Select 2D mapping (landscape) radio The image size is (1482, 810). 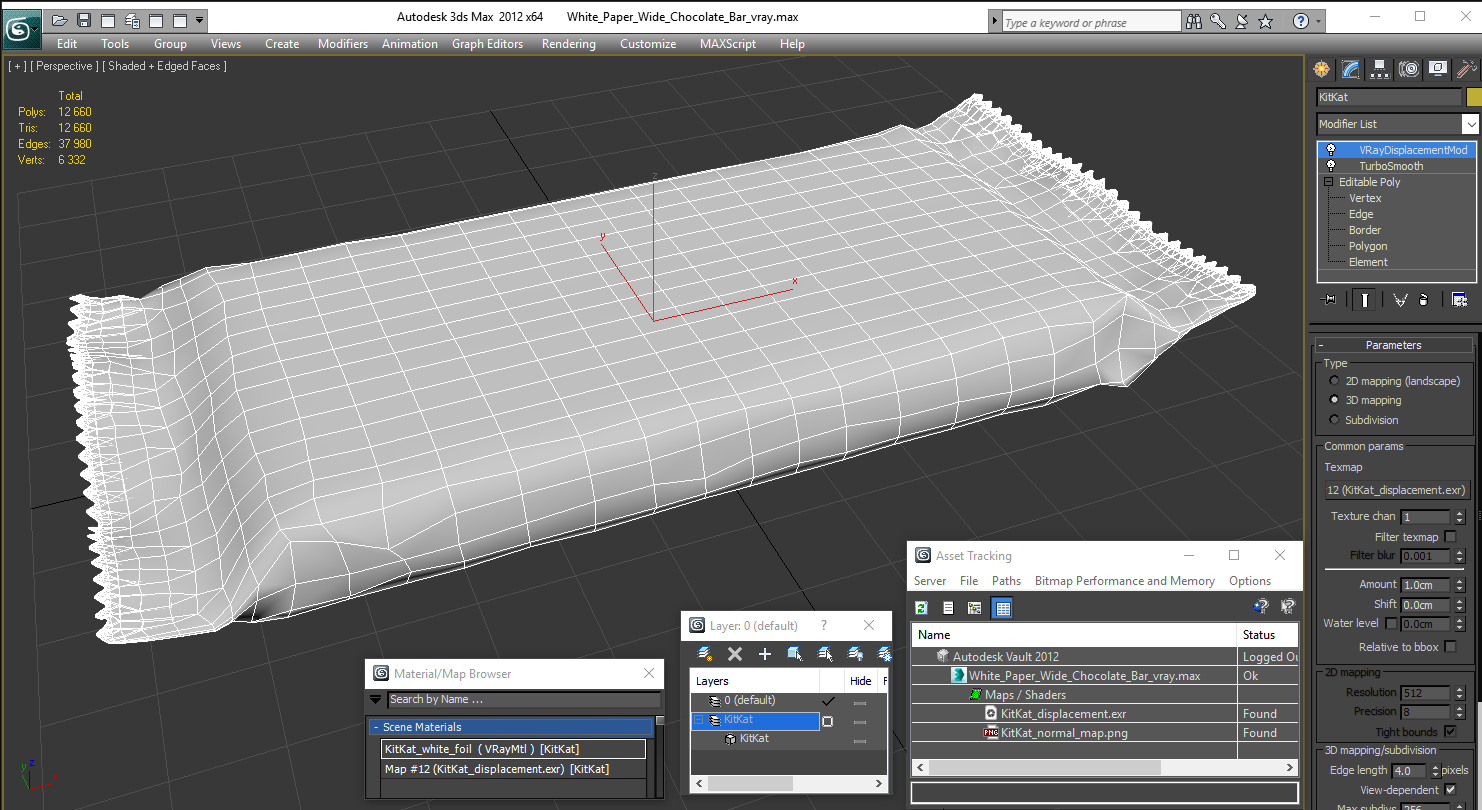1334,381
